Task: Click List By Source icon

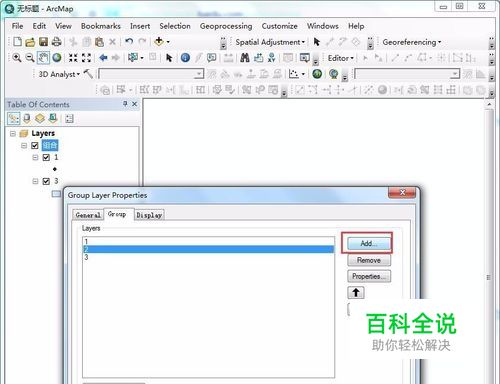Action: tap(27, 118)
